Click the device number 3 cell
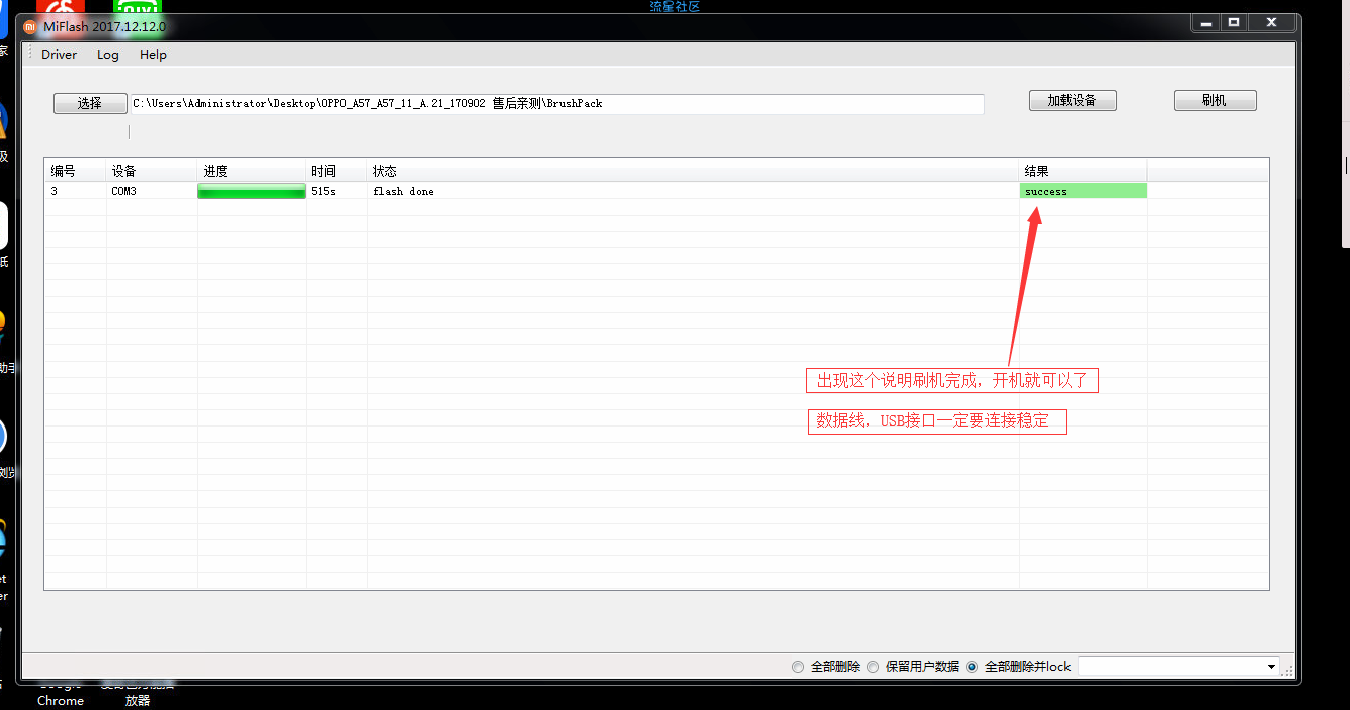The width and height of the screenshot is (1350, 710). 75,191
